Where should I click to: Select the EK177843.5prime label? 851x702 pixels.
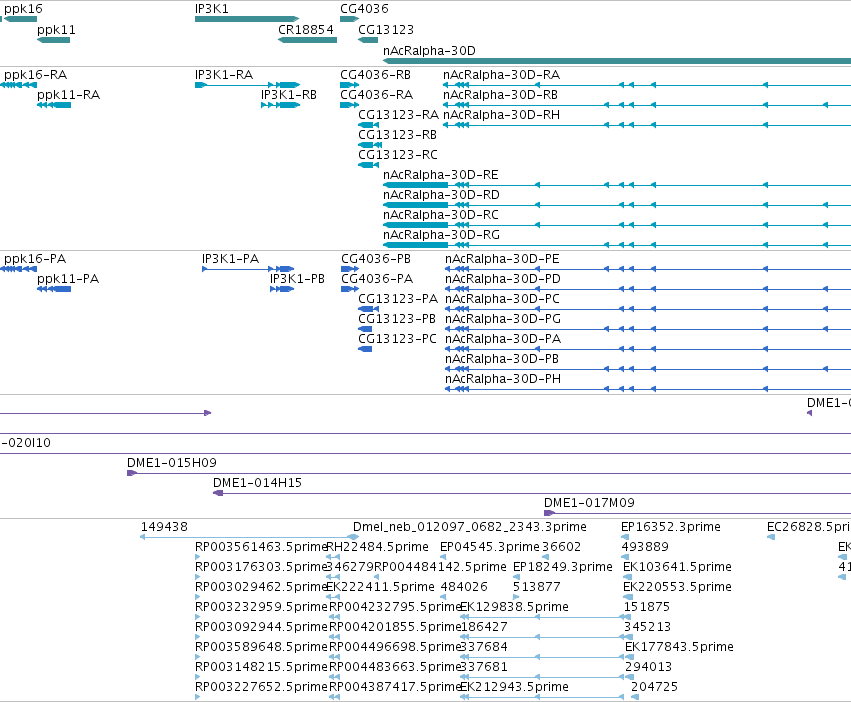(679, 647)
